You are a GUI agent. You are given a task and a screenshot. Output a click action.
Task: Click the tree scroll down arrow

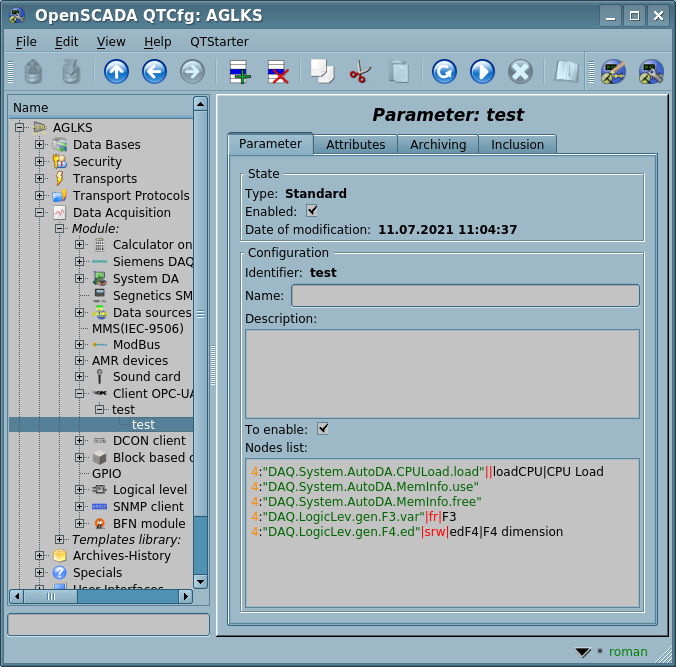tap(200, 582)
